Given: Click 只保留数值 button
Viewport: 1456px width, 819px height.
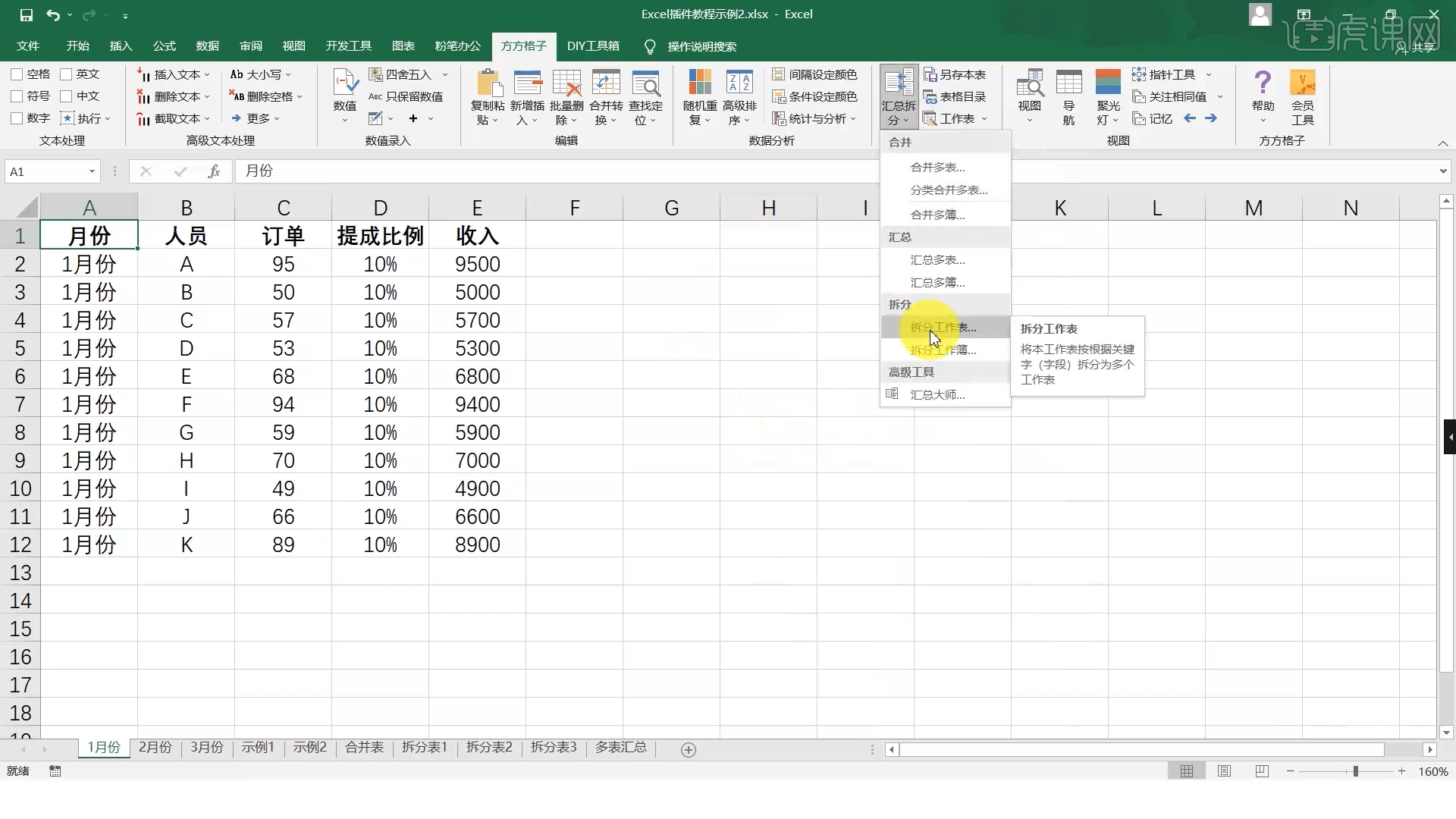Looking at the screenshot, I should pyautogui.click(x=406, y=96).
